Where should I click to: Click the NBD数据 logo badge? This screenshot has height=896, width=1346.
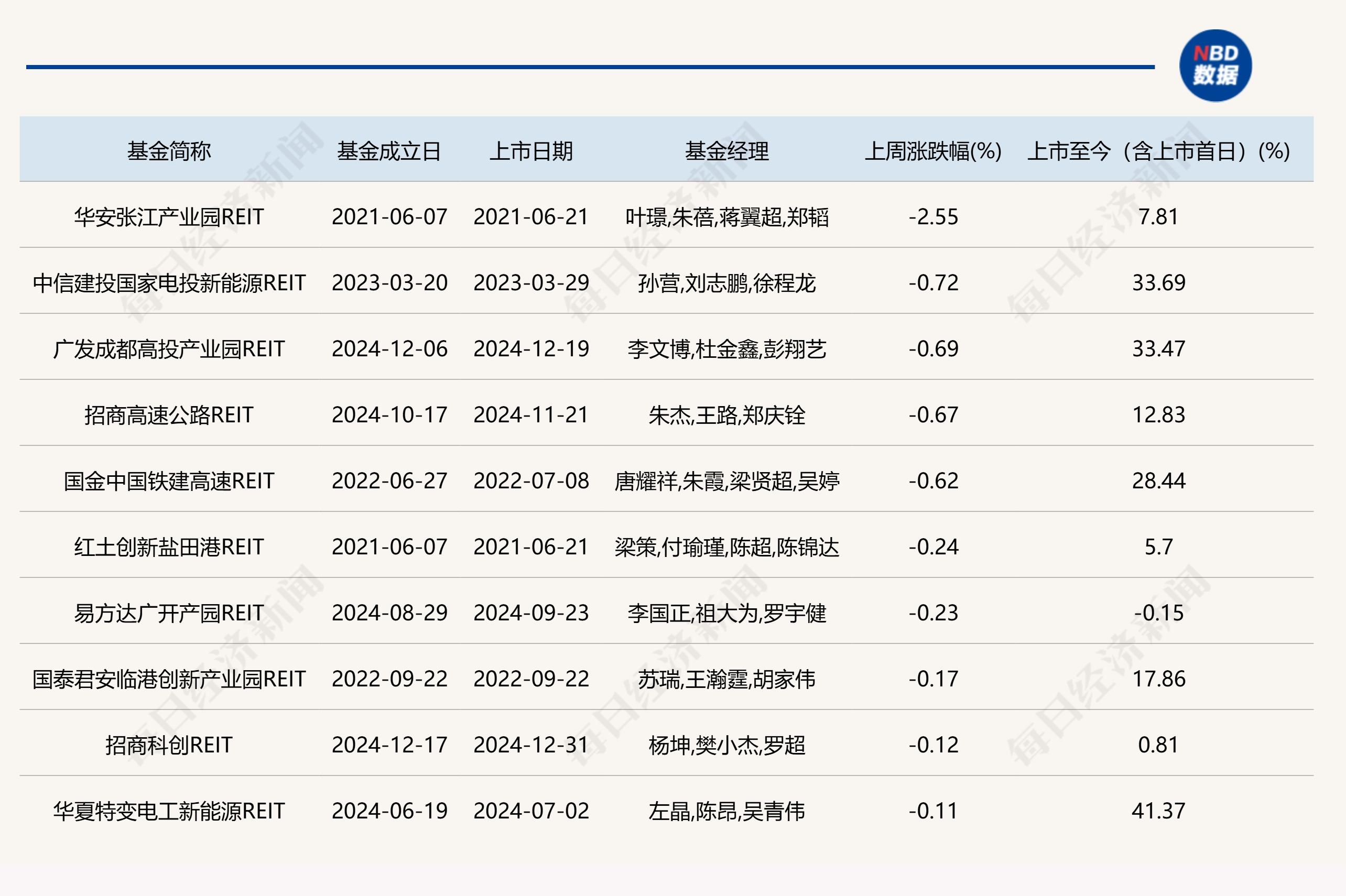click(1215, 65)
